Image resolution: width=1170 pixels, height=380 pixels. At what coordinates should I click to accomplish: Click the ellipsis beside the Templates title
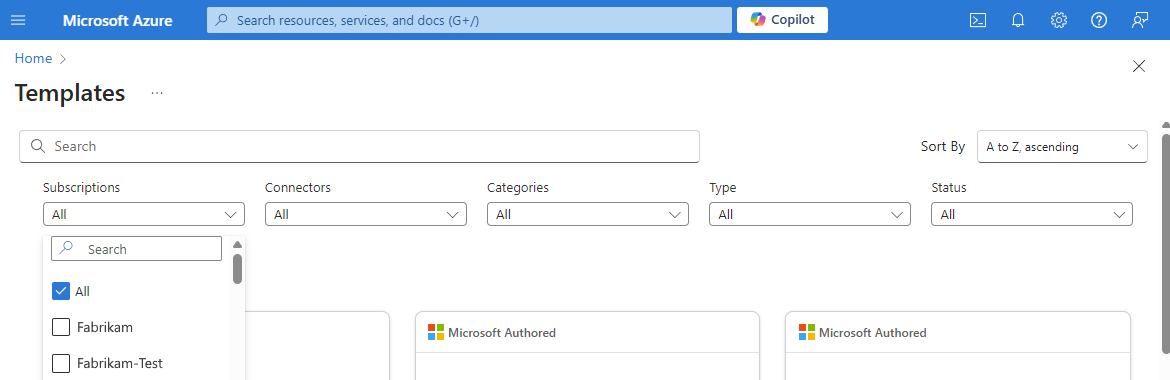[x=157, y=93]
